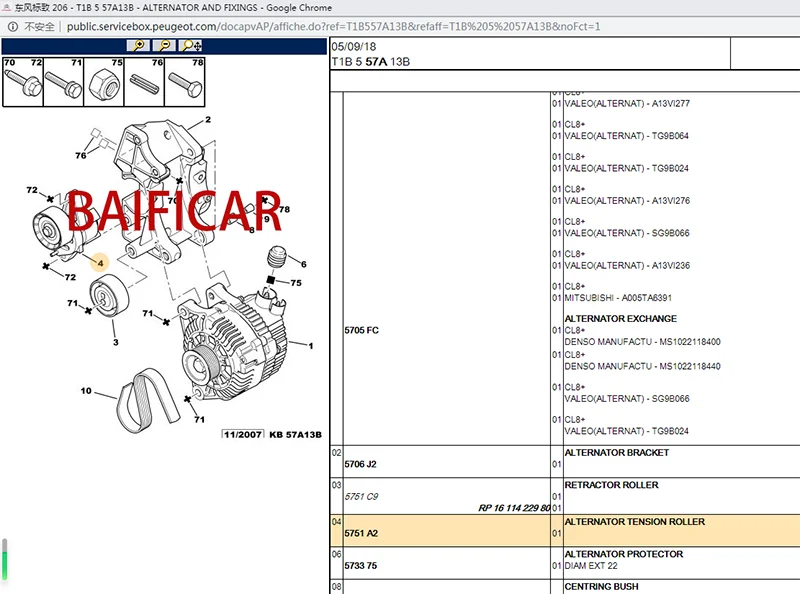
Task: Click the address bar URL field
Action: pyautogui.click(x=333, y=27)
